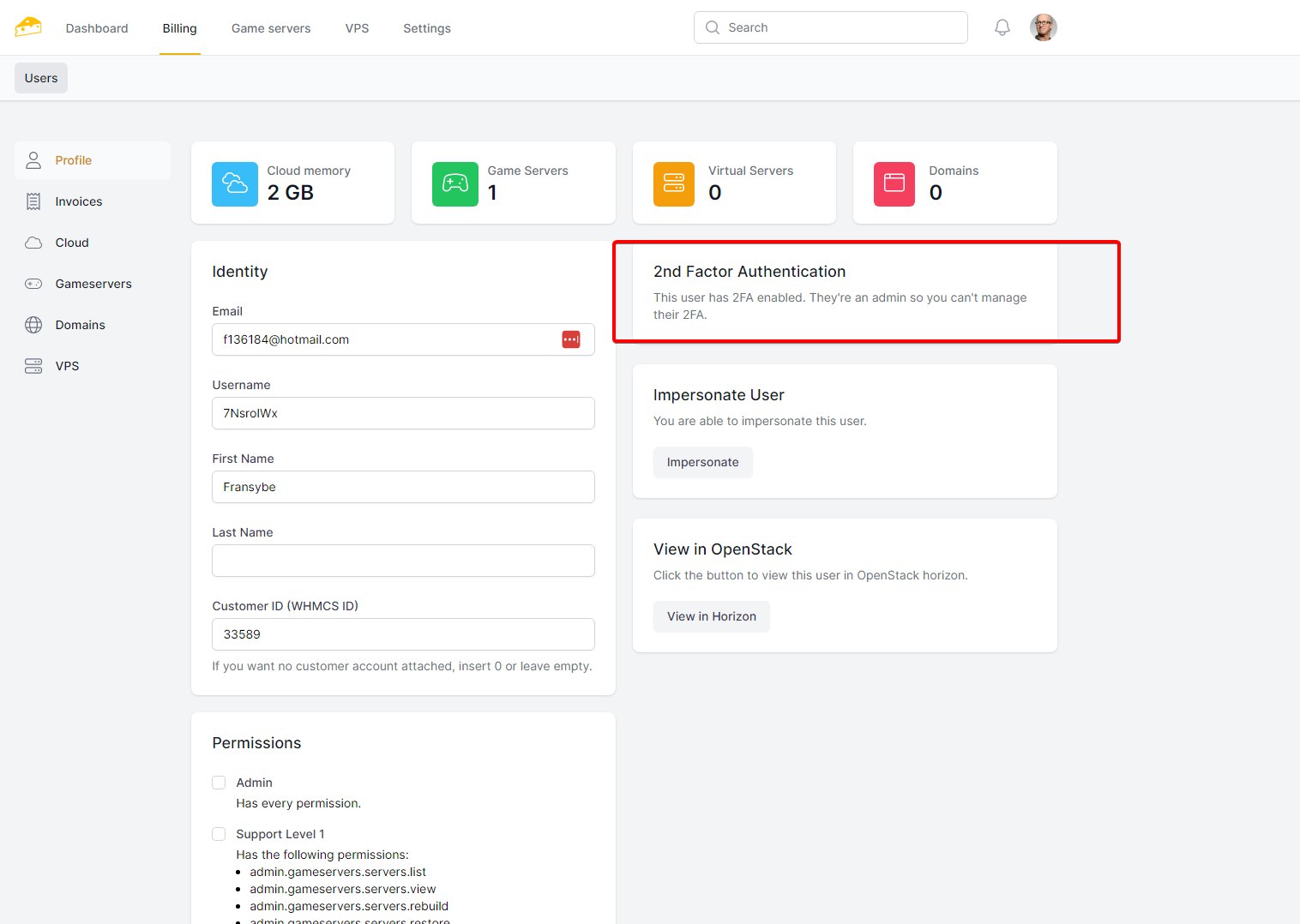Click into the Username field
The width and height of the screenshot is (1300, 924).
click(x=403, y=413)
